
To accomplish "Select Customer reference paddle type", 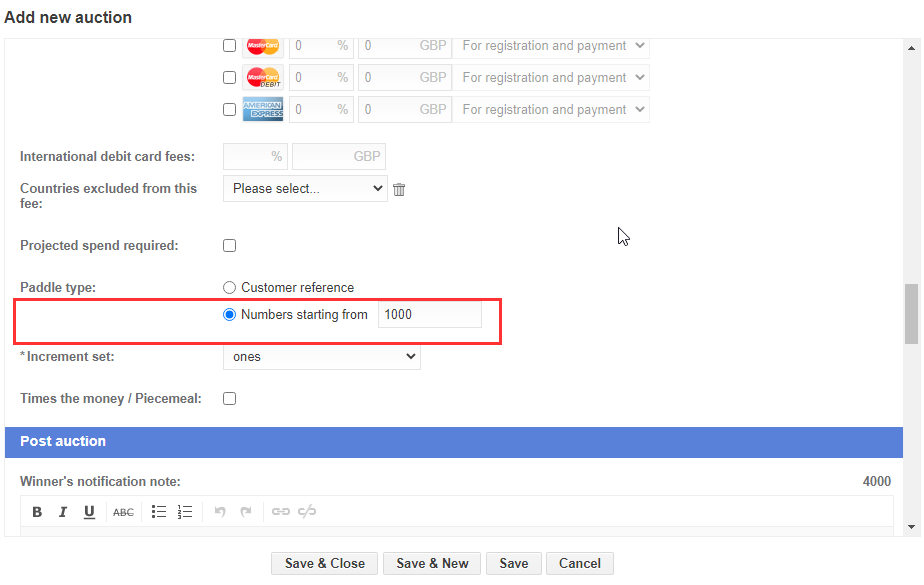I will [229, 288].
